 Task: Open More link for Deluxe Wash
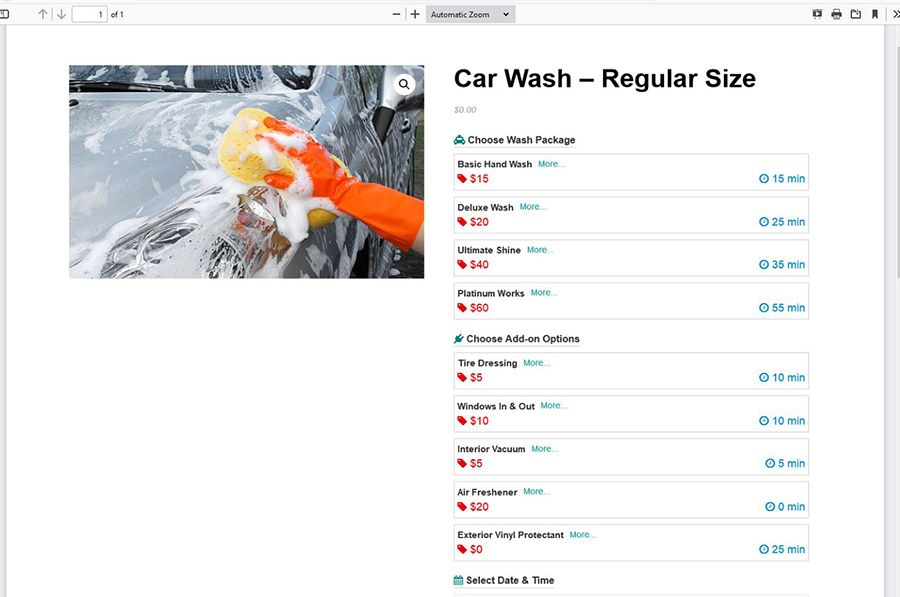point(533,207)
